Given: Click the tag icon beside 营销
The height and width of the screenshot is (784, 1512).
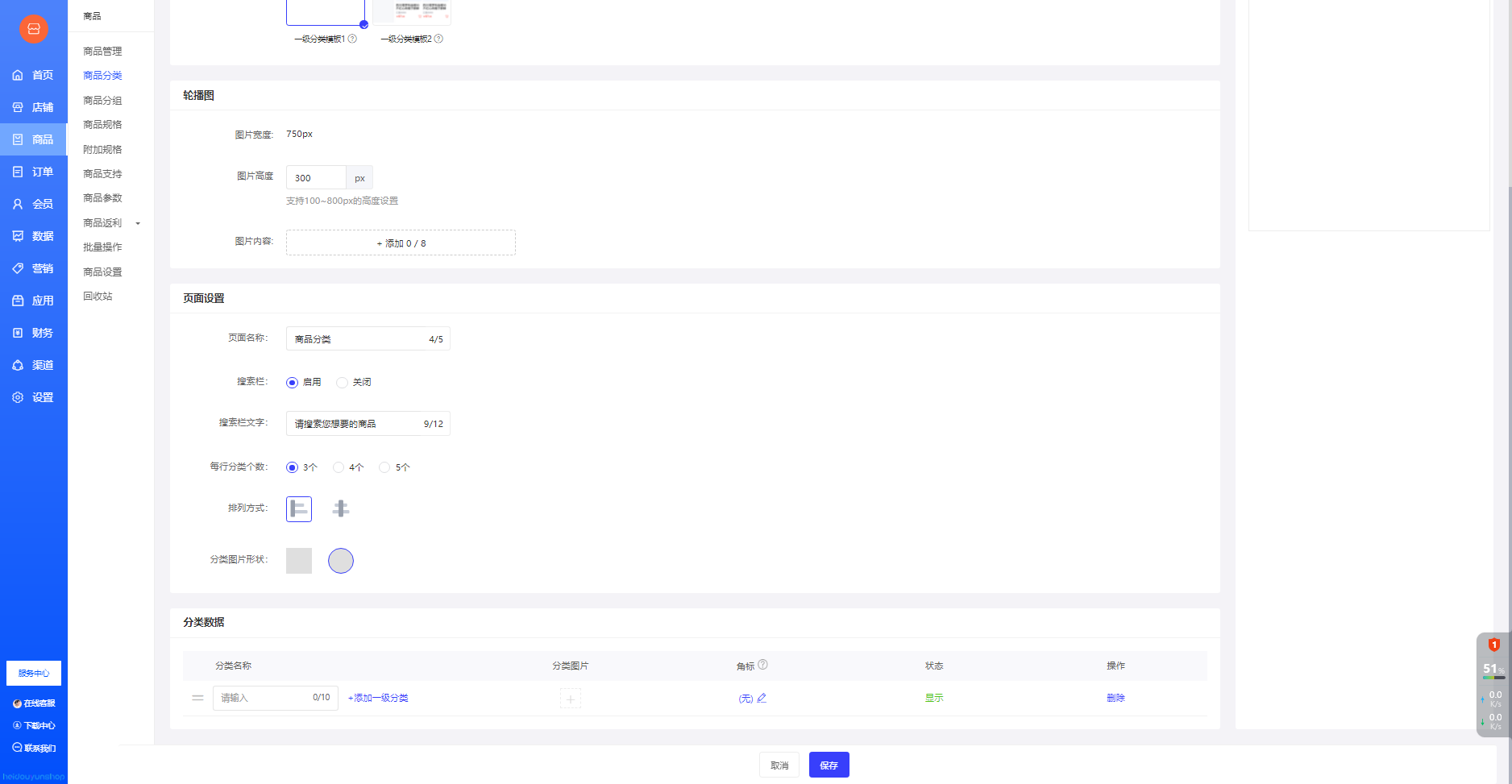Looking at the screenshot, I should [18, 268].
